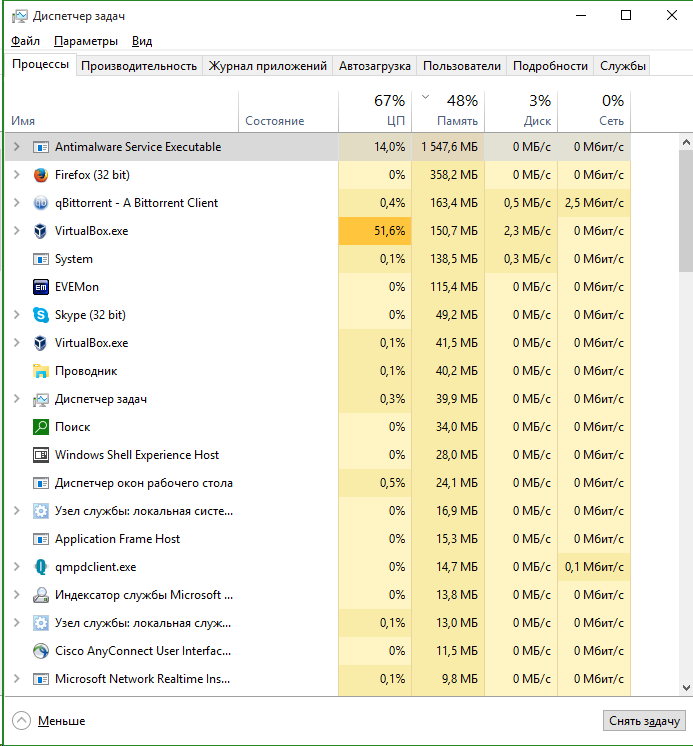This screenshot has height=746, width=693.
Task: Open the Вид menu
Action: coord(142,41)
